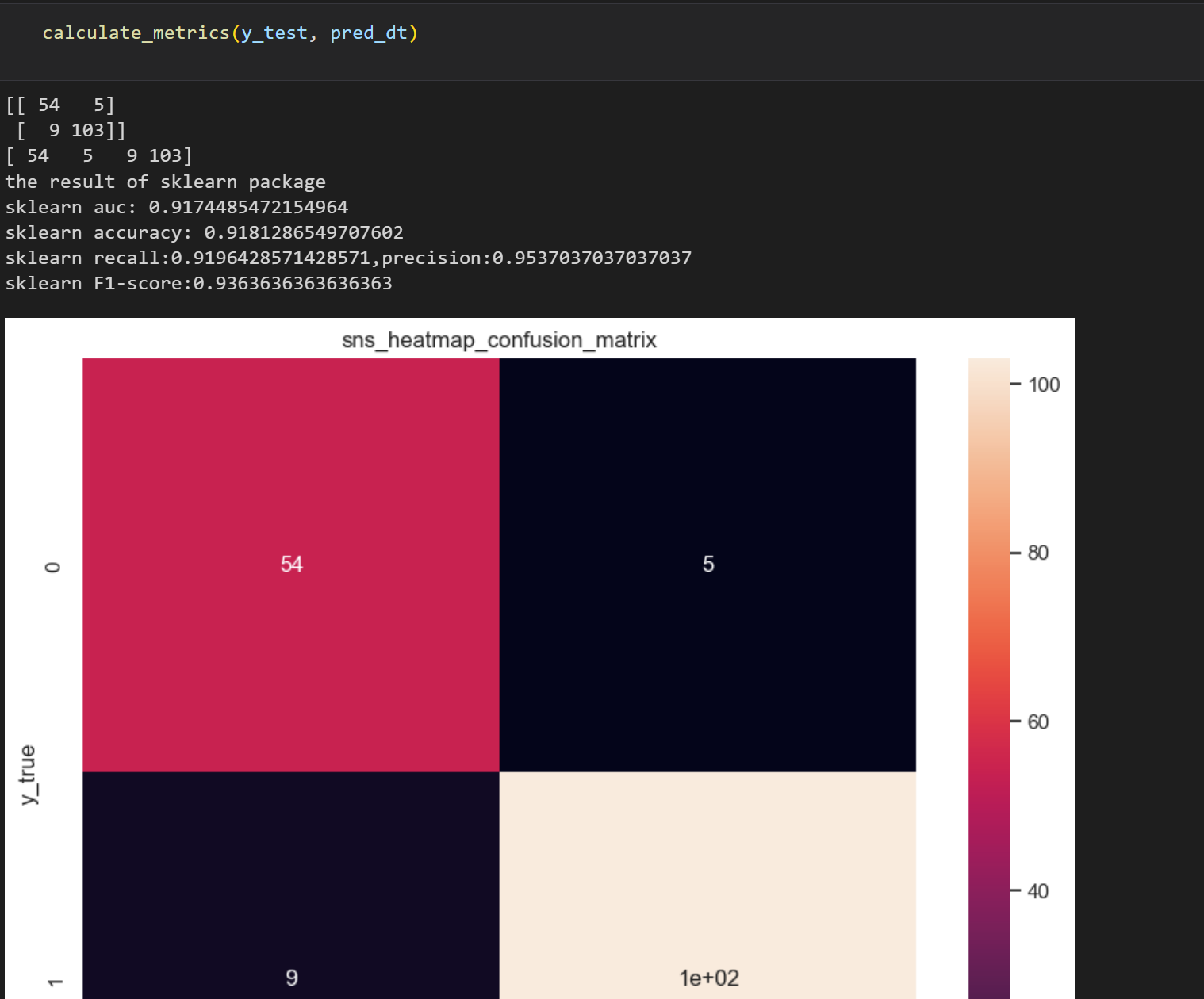The image size is (1204, 999).
Task: Click the colorbar tick label 100
Action: coord(1044,385)
